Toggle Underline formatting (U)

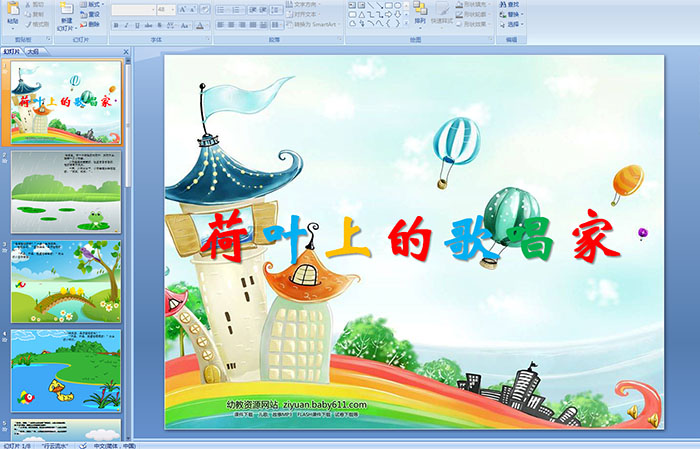tap(137, 25)
